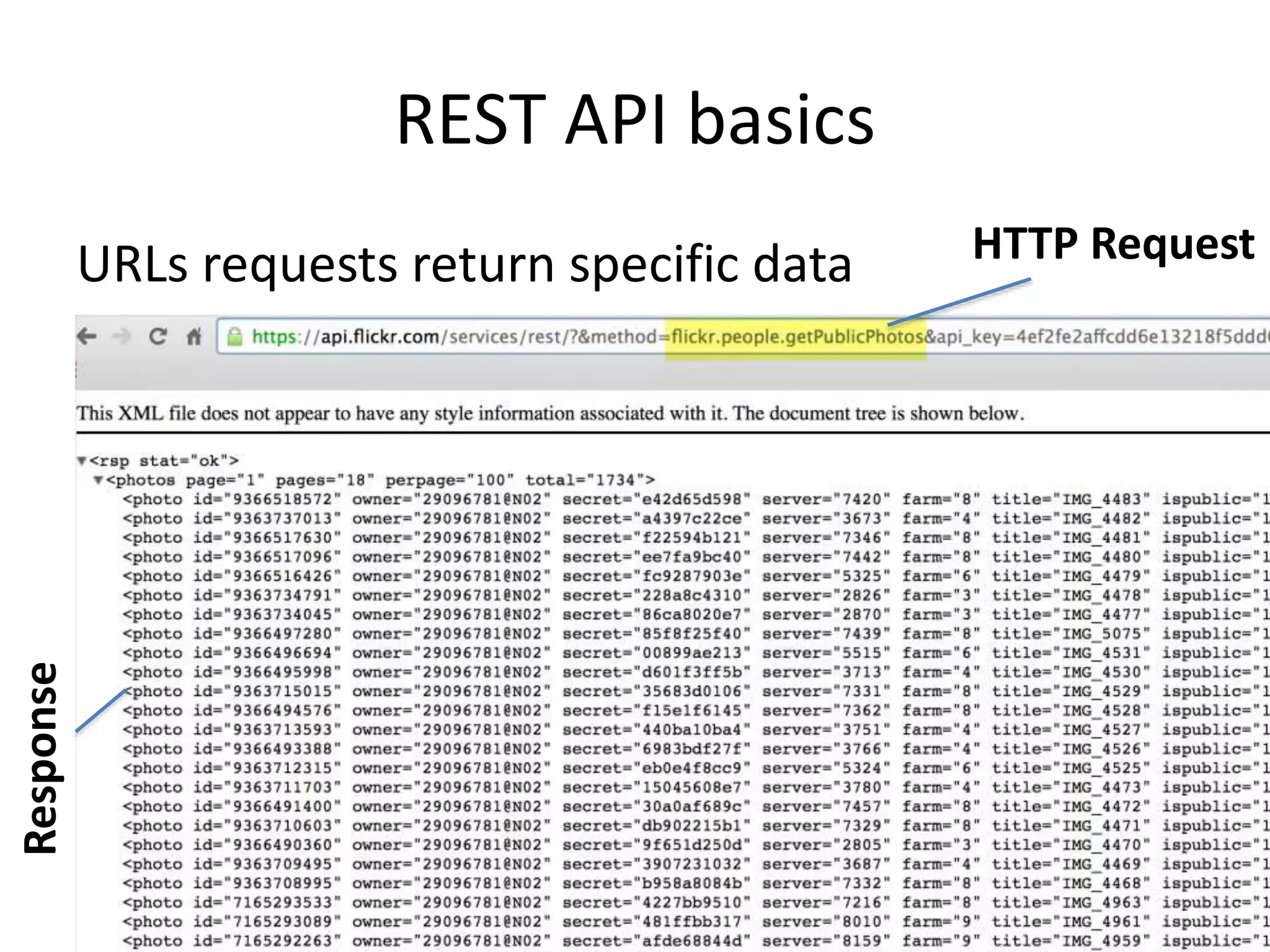Select photo row id="9363715015"
This screenshot has width=1270, height=952.
(x=696, y=691)
